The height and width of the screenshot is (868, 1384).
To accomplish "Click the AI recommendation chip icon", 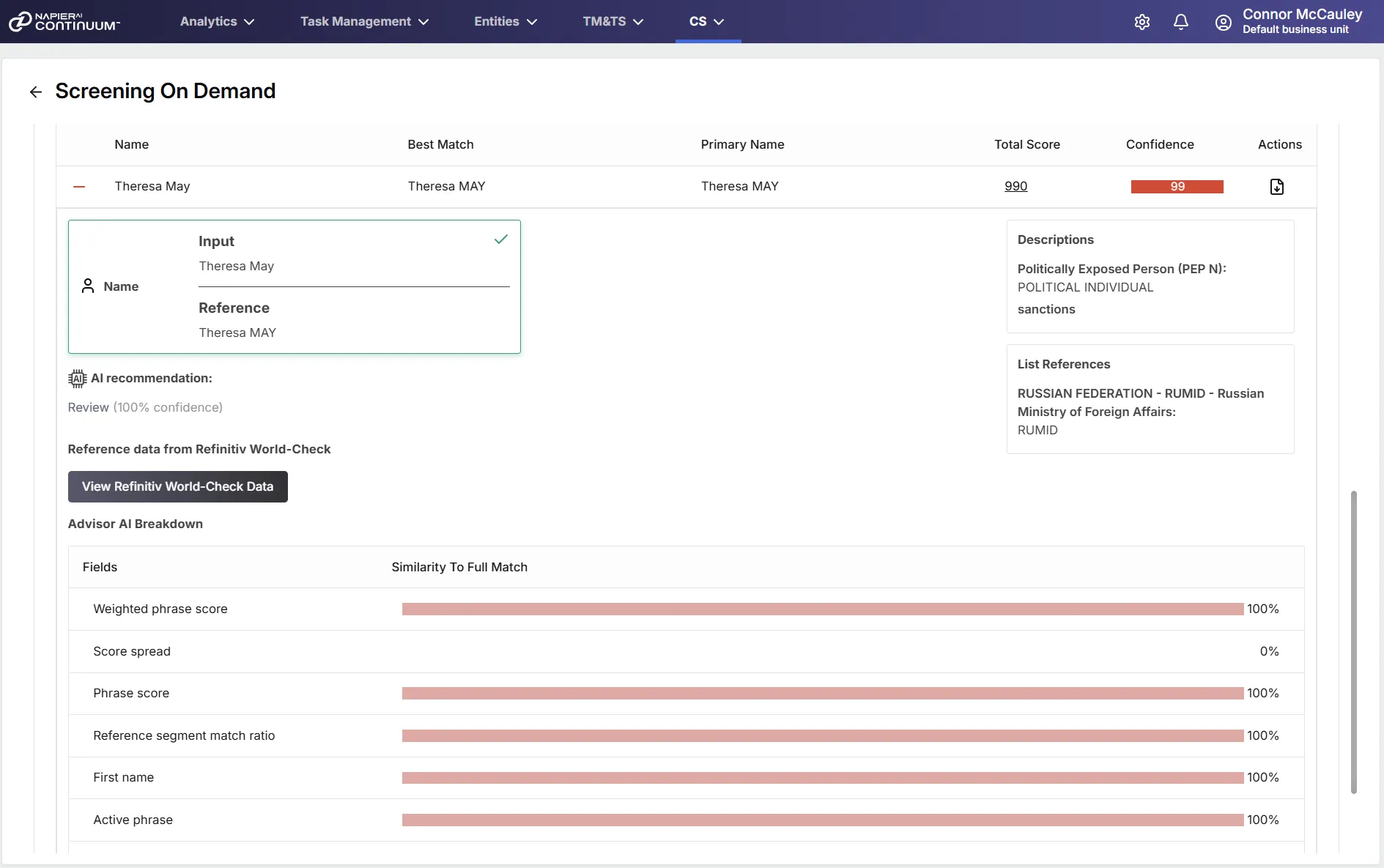I will [77, 379].
